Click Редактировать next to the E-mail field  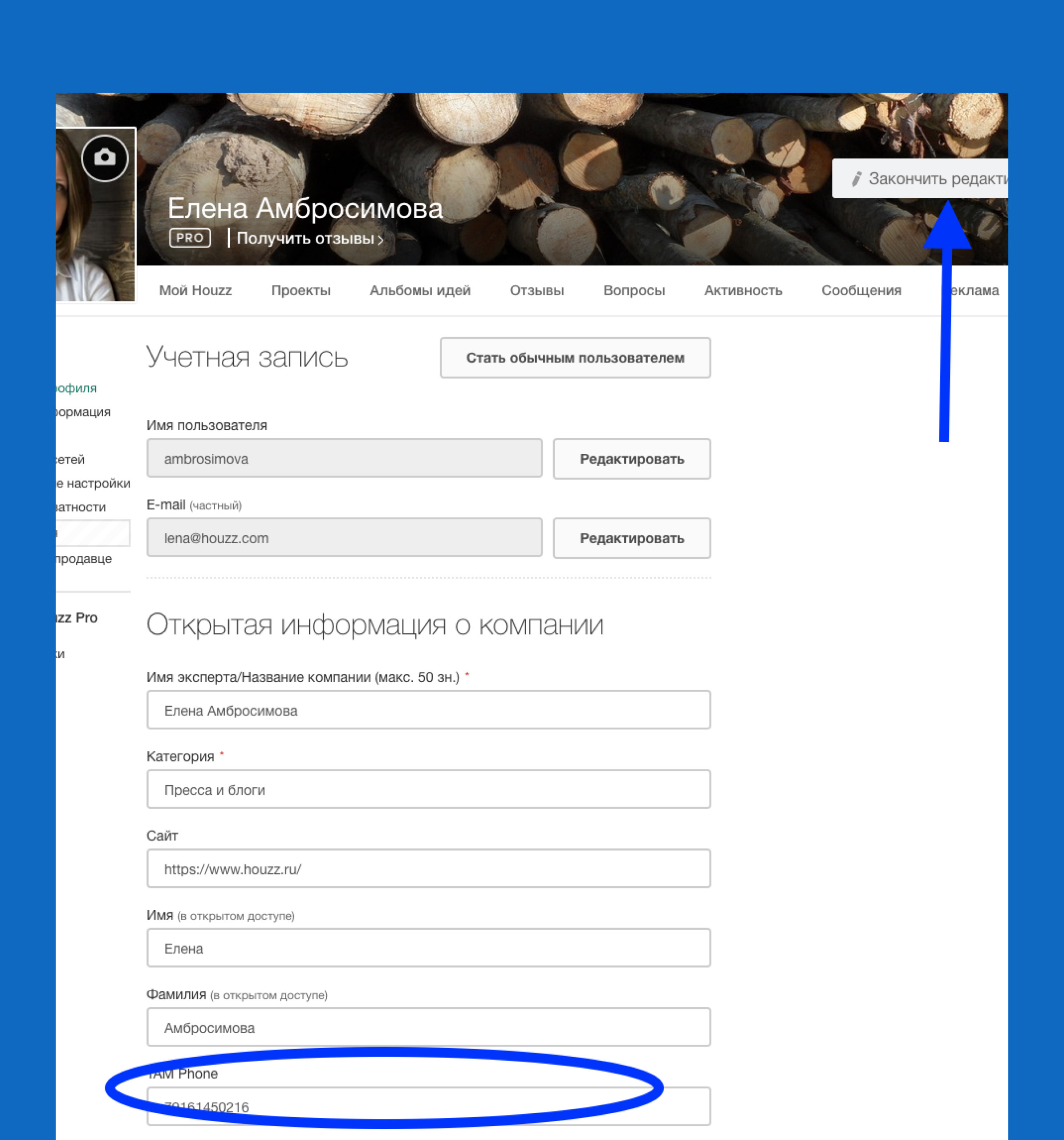click(x=631, y=538)
